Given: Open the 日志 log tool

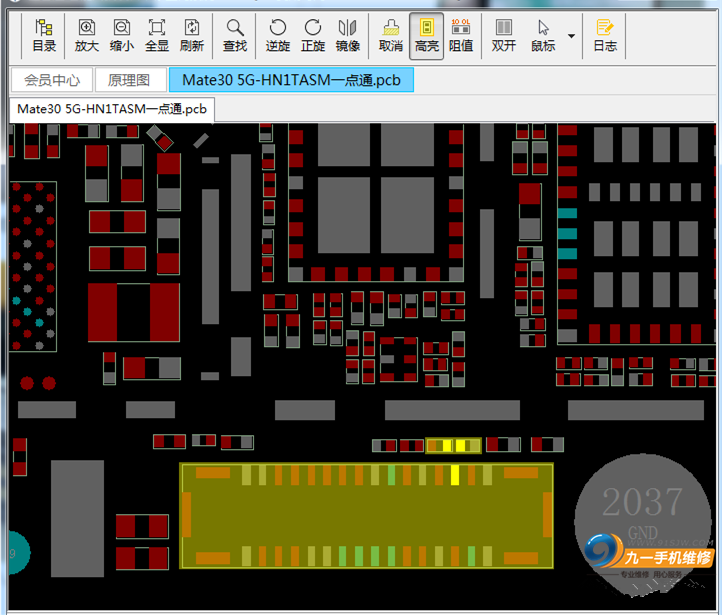Looking at the screenshot, I should [x=605, y=36].
